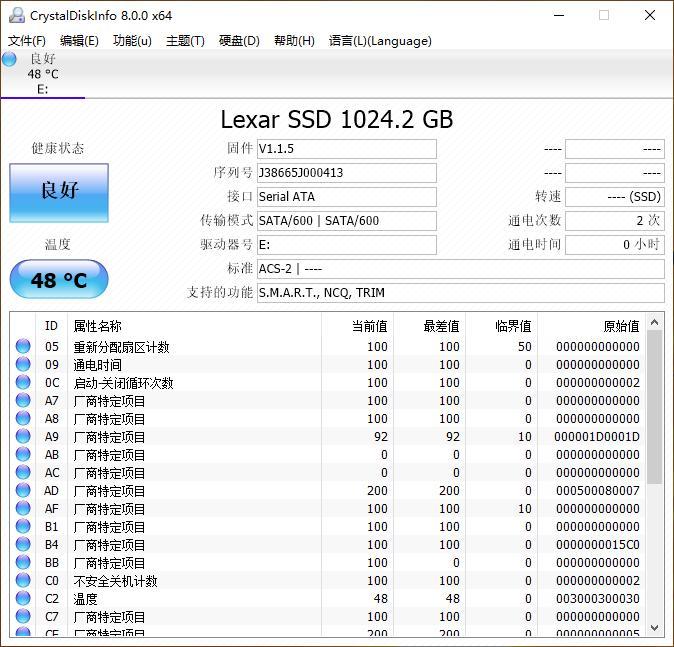Screen dimensions: 674x647
Task: Click the firmware field V1.1.5
Action: pyautogui.click(x=346, y=149)
